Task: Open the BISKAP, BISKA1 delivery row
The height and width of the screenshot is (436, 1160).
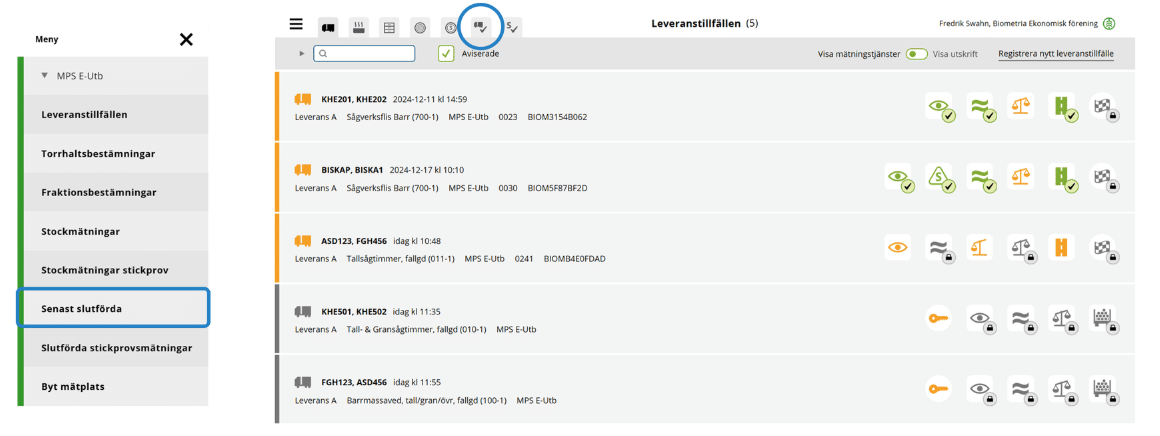Action: click(x=704, y=178)
